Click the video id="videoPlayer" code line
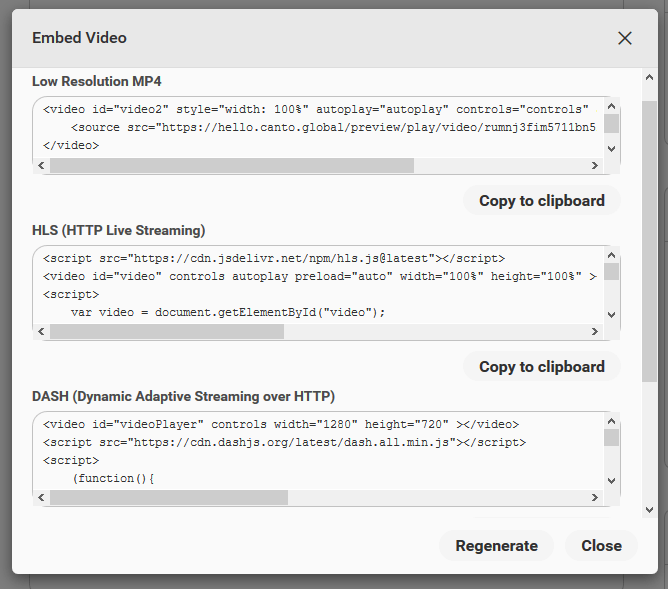This screenshot has width=668, height=589. click(281, 425)
